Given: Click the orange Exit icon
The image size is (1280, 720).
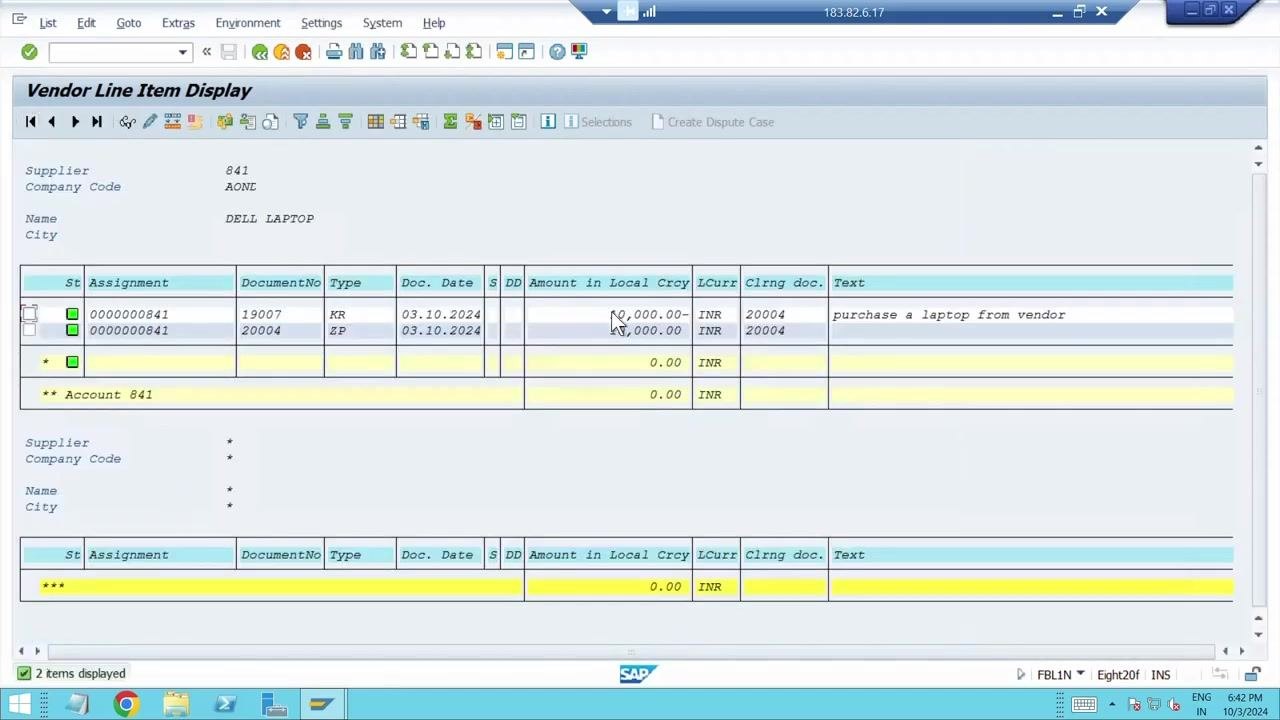Looking at the screenshot, I should [282, 52].
